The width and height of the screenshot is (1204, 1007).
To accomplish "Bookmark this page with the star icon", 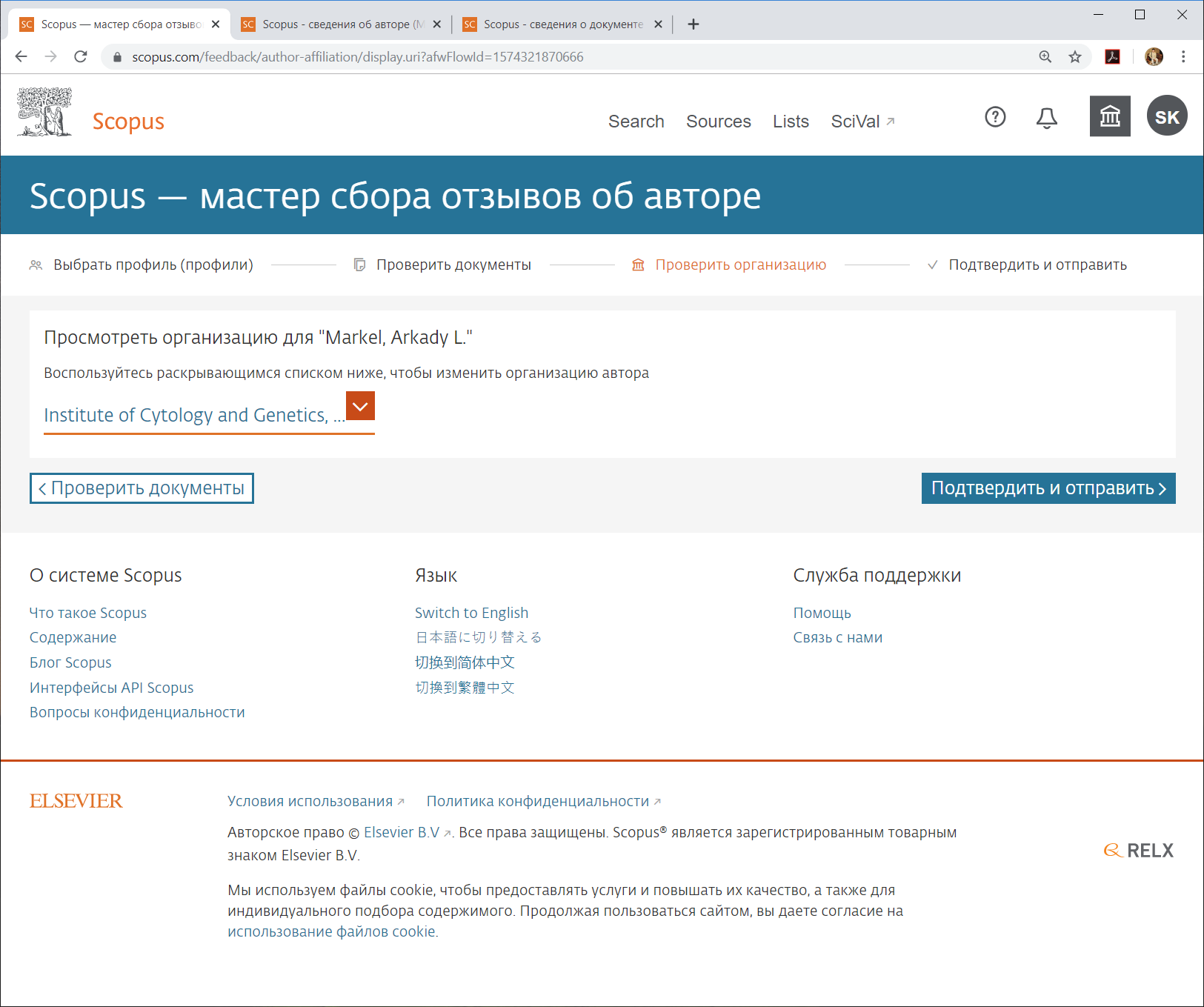I will (x=1075, y=56).
